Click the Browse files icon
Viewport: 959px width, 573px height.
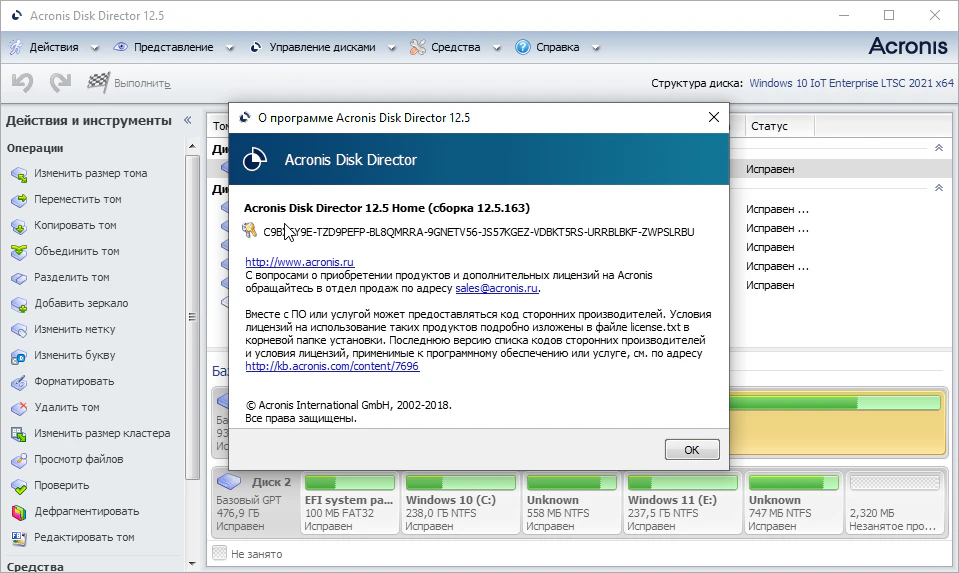point(19,460)
